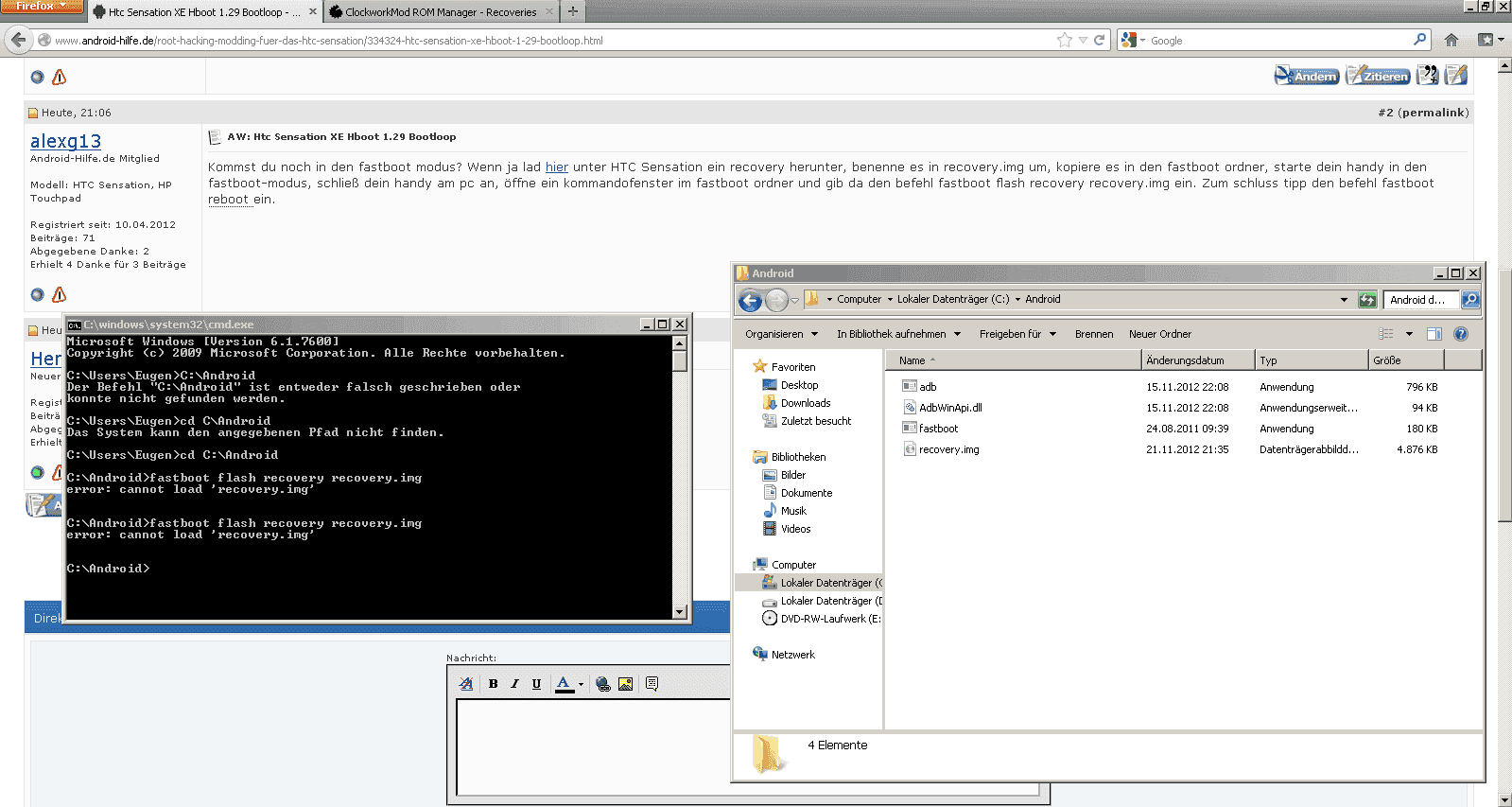The height and width of the screenshot is (807, 1512).
Task: Open alexg13 user profile link
Action: (65, 141)
